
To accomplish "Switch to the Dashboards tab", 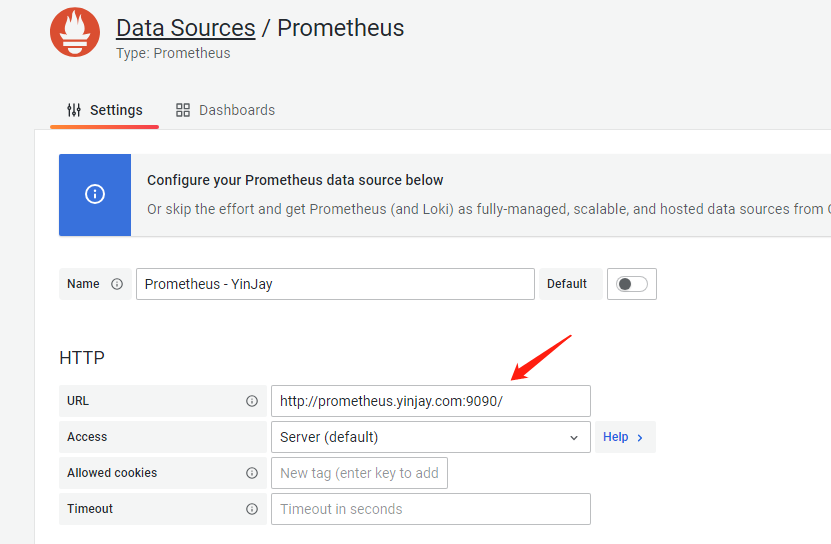I will coord(225,110).
